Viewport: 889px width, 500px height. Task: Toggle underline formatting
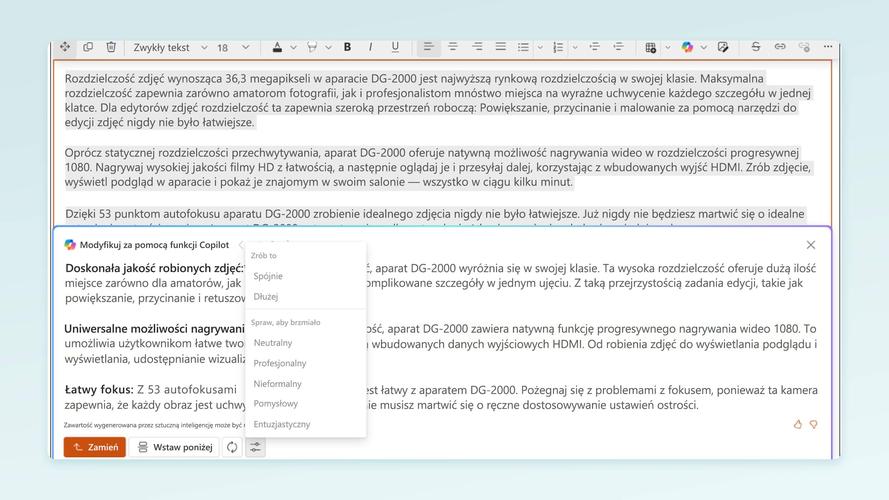[x=395, y=47]
